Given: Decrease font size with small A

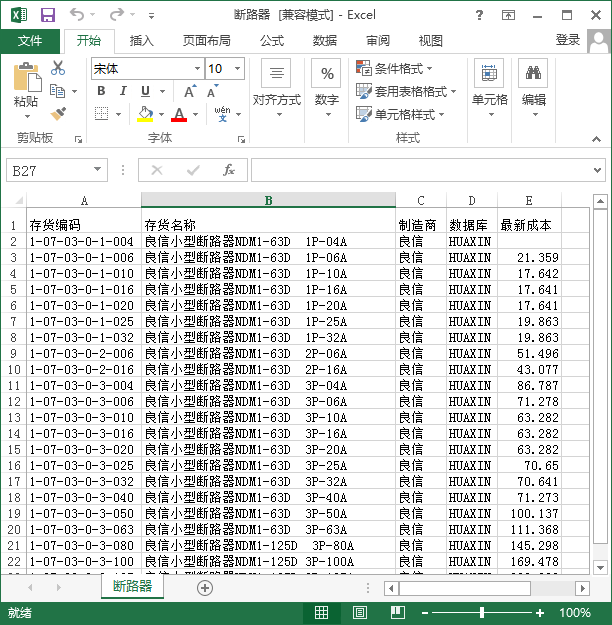Looking at the screenshot, I should [x=213, y=91].
